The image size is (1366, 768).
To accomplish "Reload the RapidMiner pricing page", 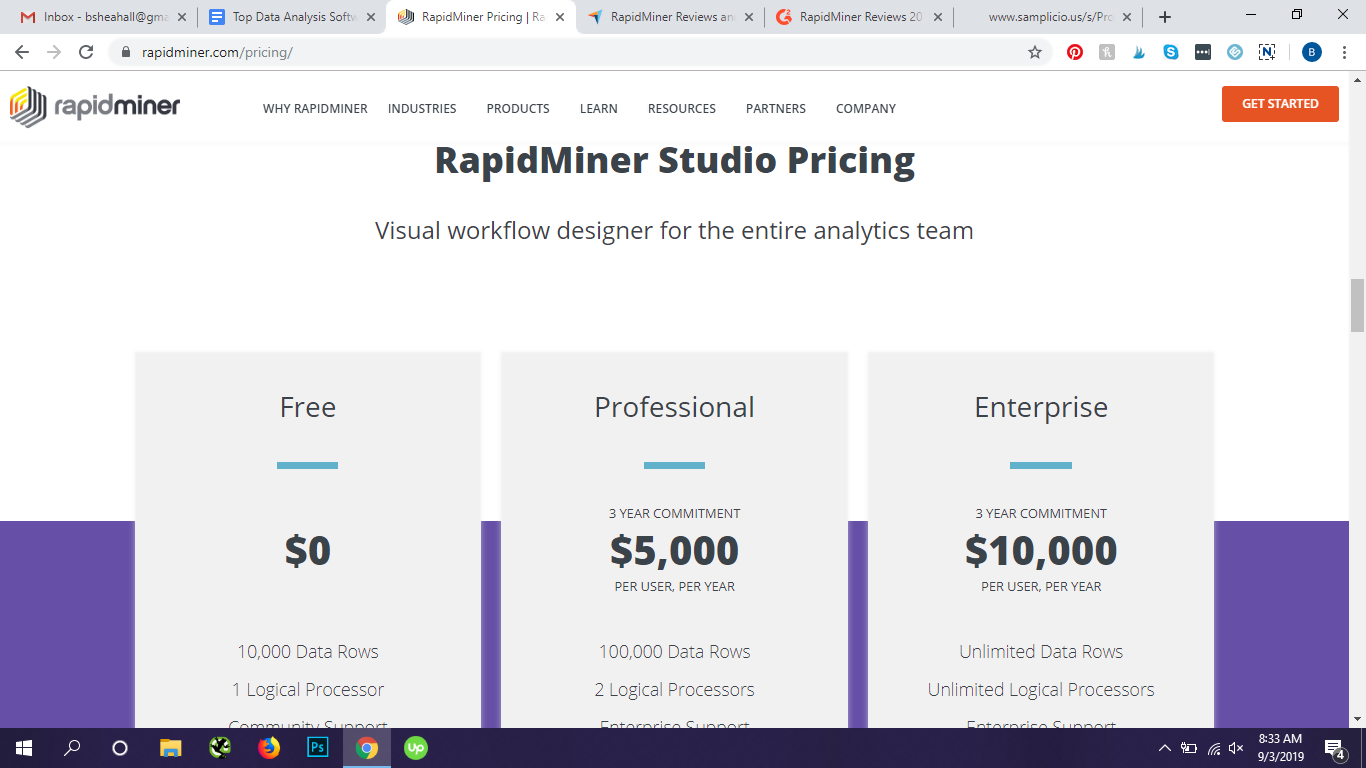I will (86, 52).
